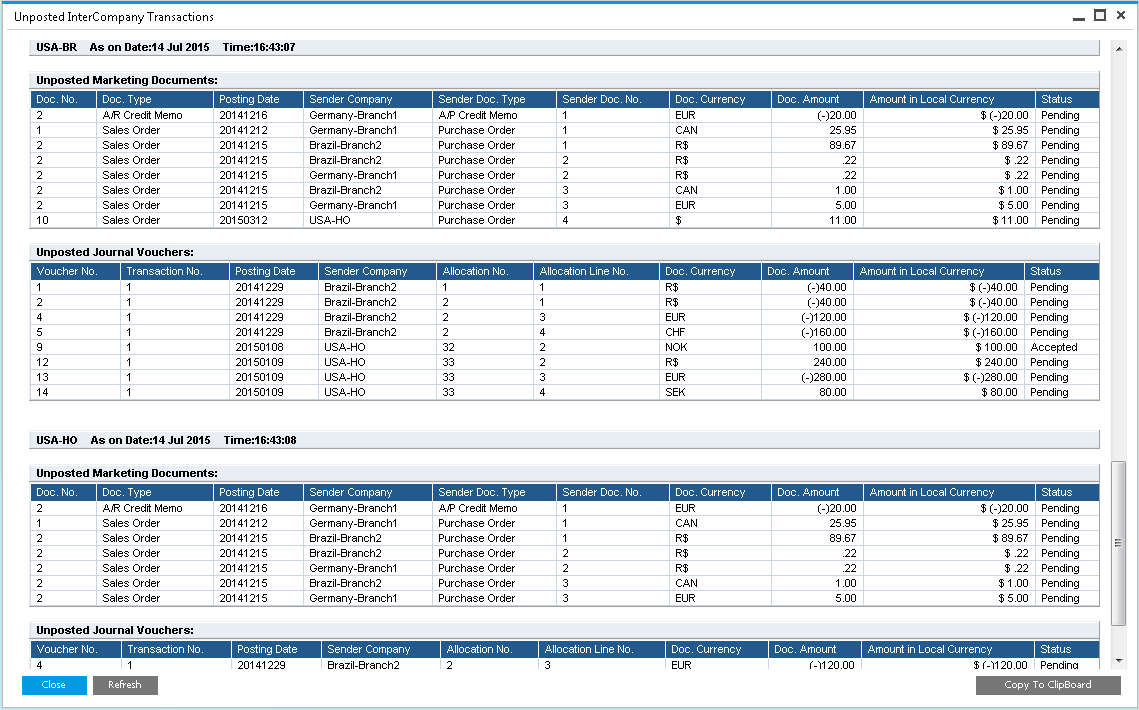
Task: Select $ 80.00 local currency amount
Action: pyautogui.click(x=939, y=392)
